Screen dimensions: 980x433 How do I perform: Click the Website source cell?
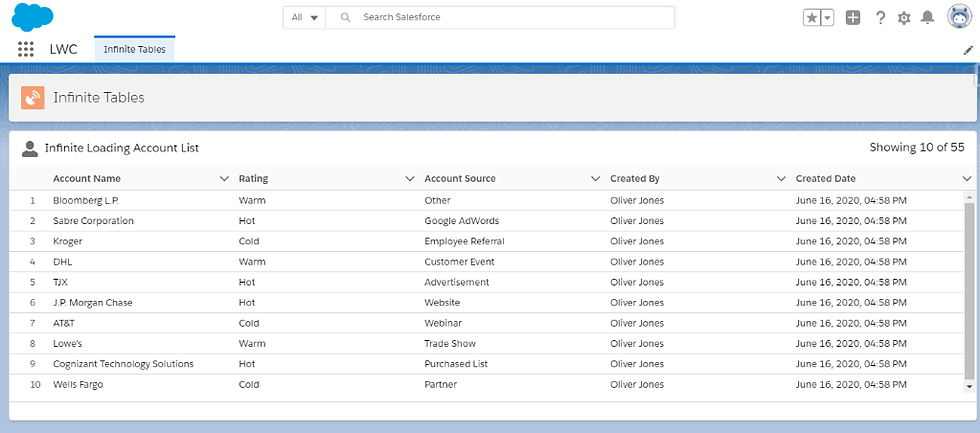click(x=442, y=302)
